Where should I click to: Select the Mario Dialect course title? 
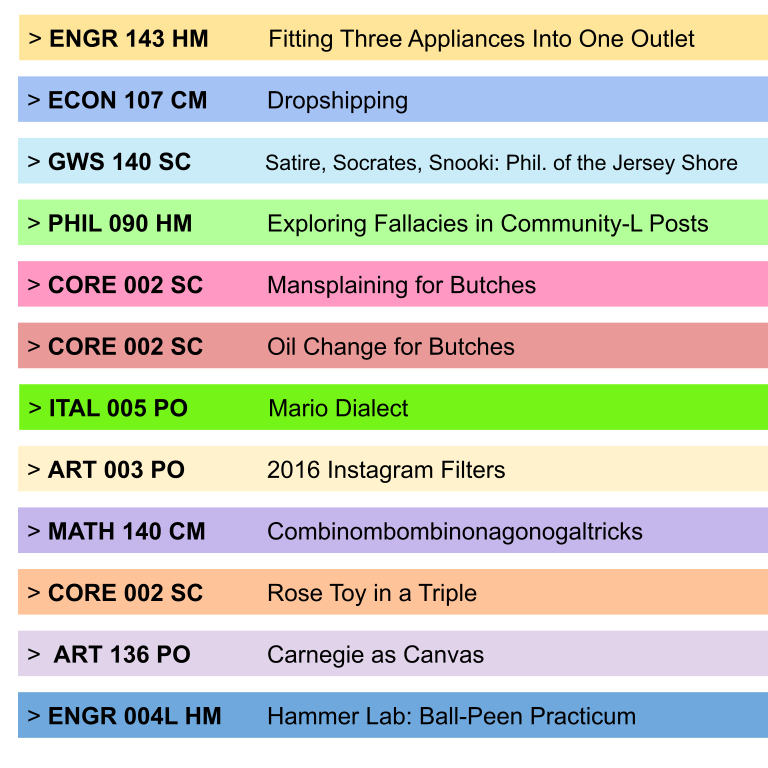click(x=338, y=408)
